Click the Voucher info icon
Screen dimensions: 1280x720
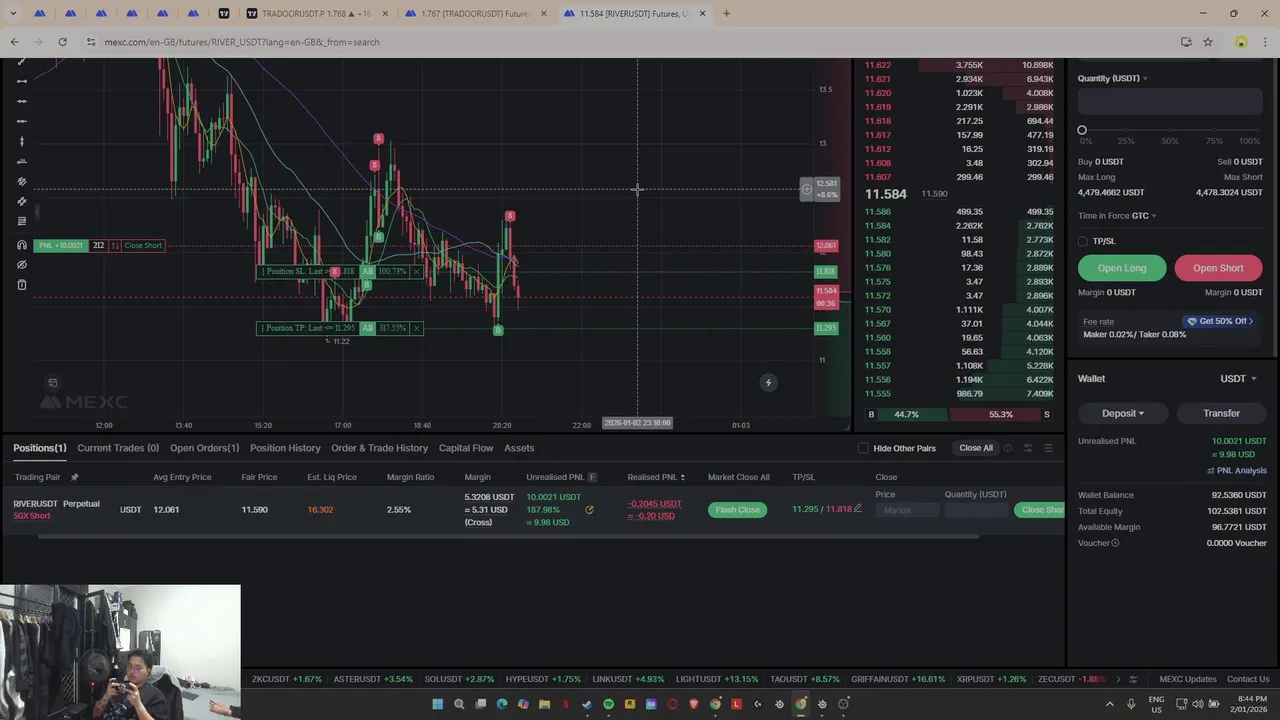pos(1115,543)
